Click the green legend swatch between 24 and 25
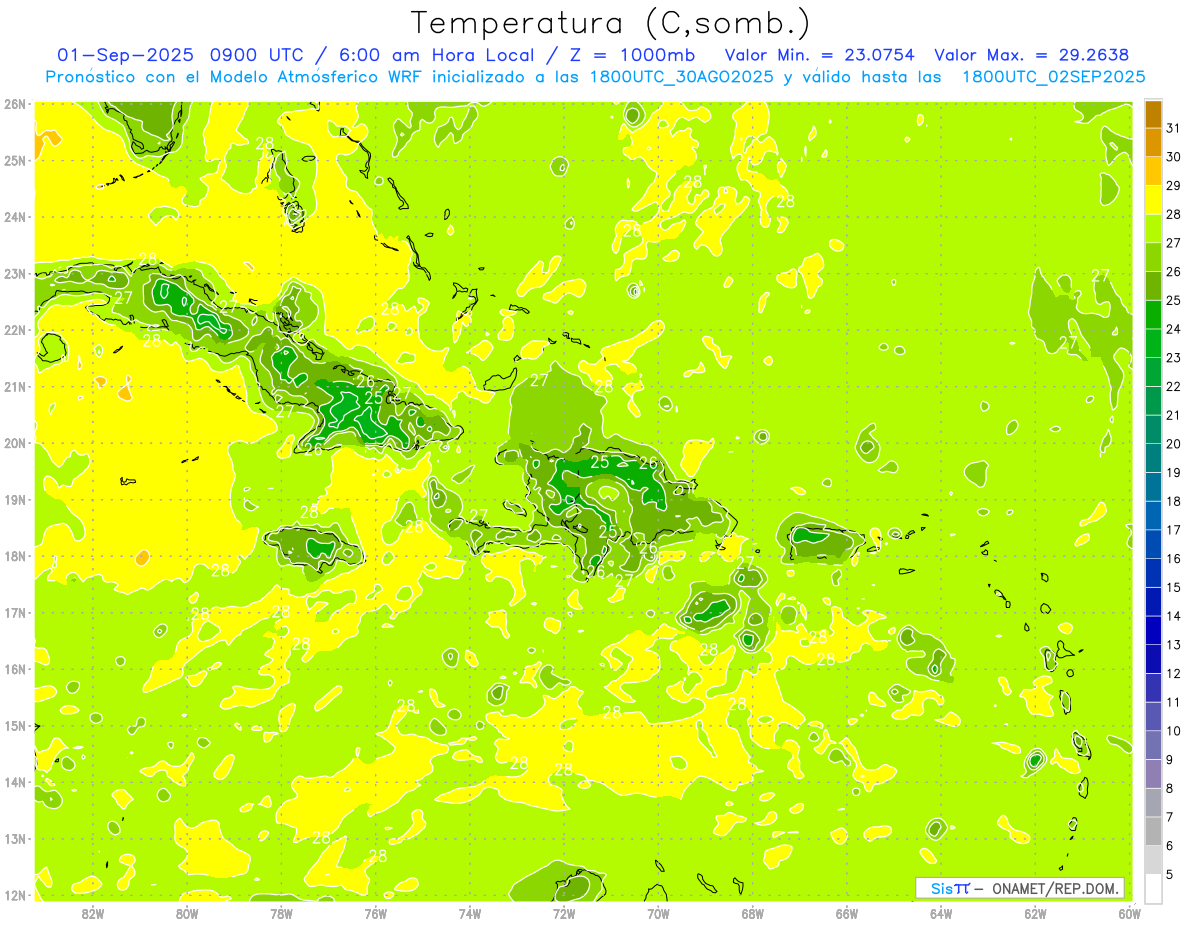Screen dimensions: 1200x927 coord(1153,315)
